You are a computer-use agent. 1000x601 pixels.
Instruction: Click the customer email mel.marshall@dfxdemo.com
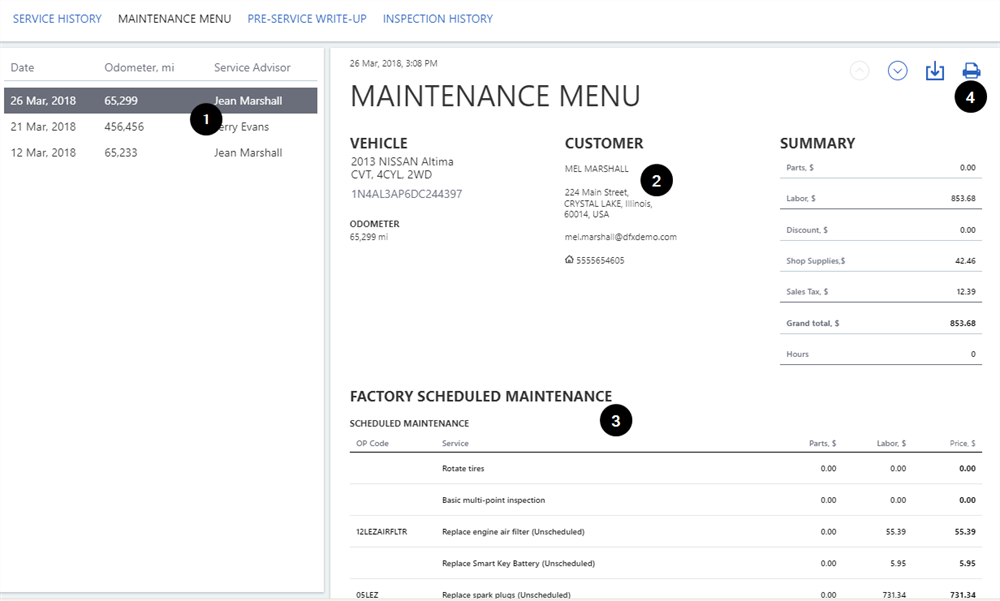click(620, 237)
